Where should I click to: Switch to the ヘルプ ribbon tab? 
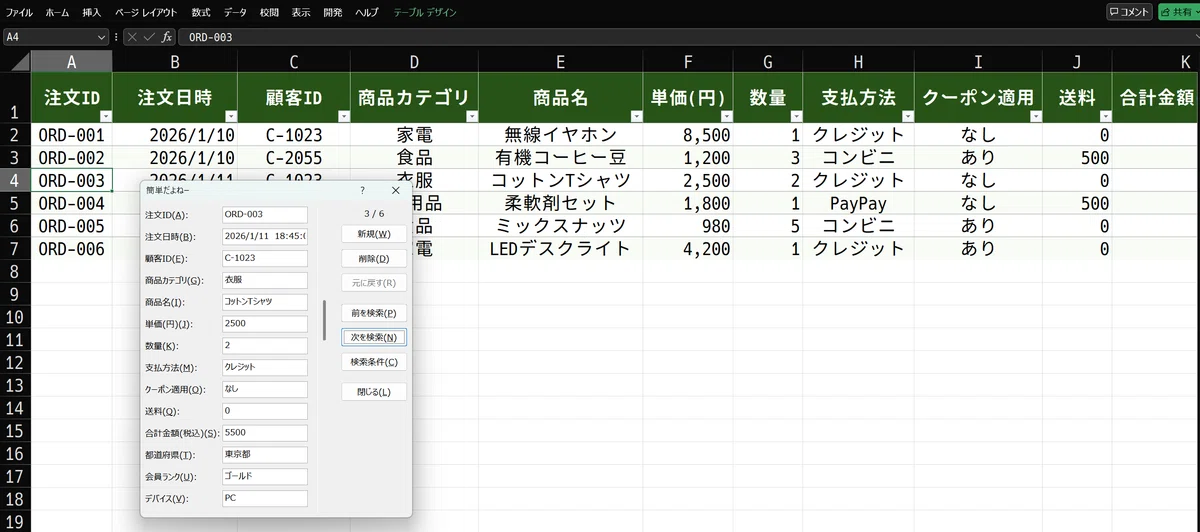[x=367, y=12]
